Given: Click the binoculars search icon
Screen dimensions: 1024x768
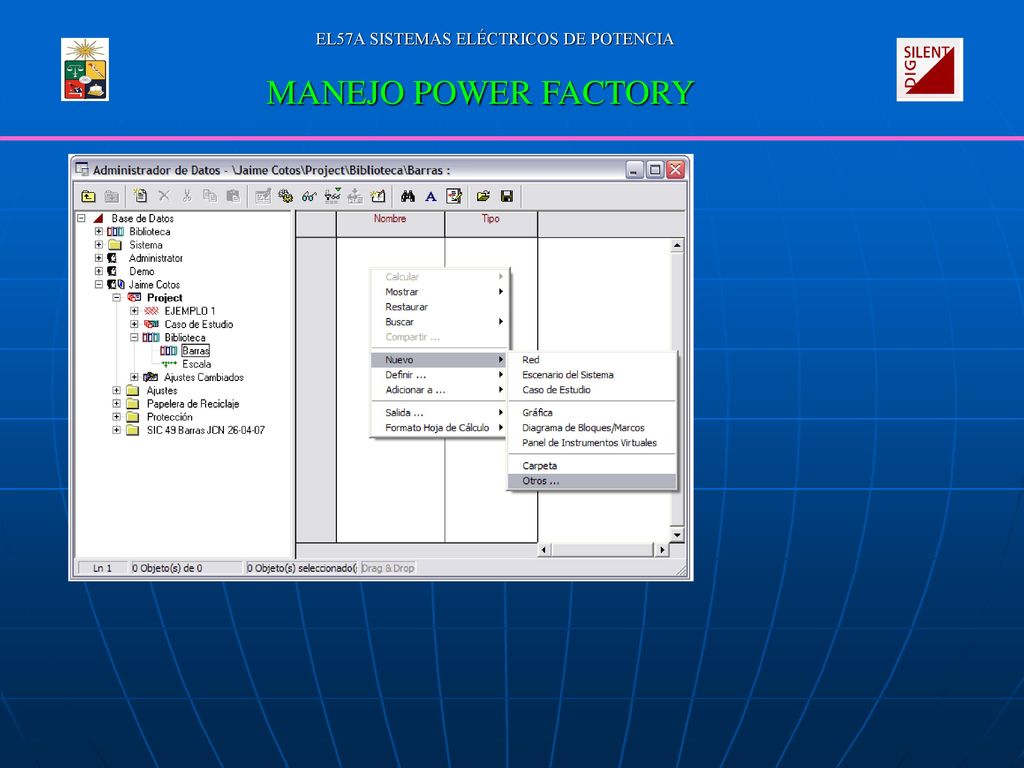Looking at the screenshot, I should coord(408,196).
